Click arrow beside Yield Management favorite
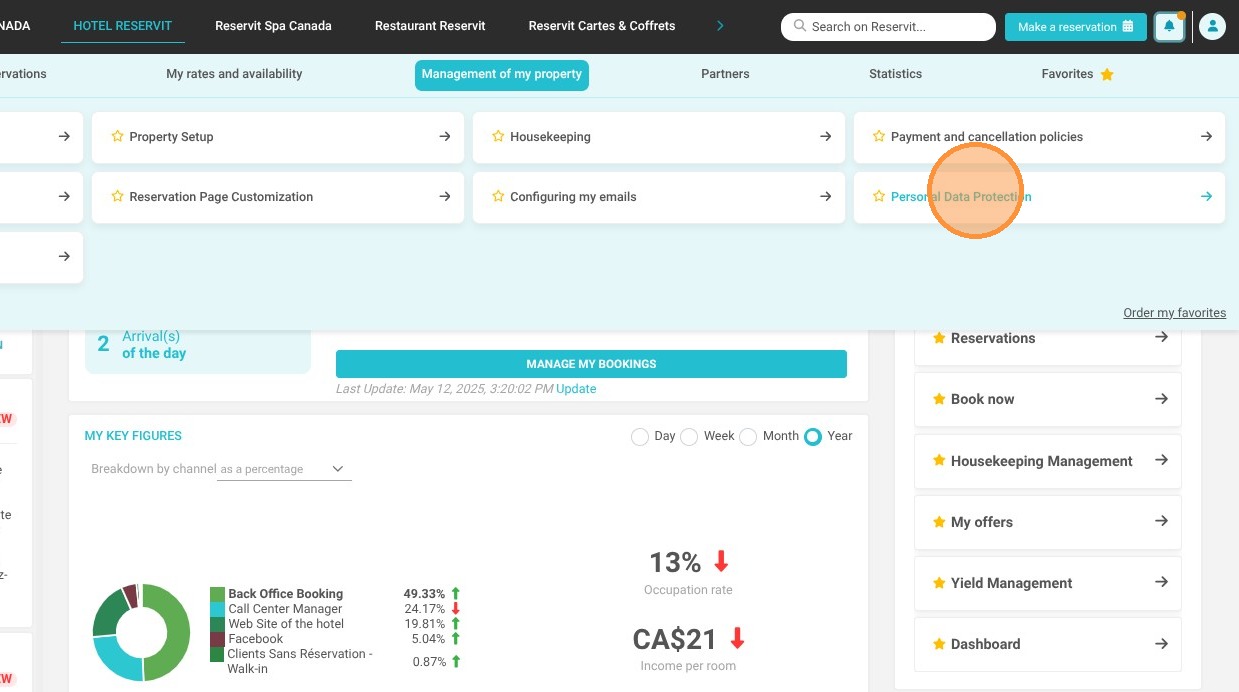This screenshot has height=692, width=1239. [1161, 582]
